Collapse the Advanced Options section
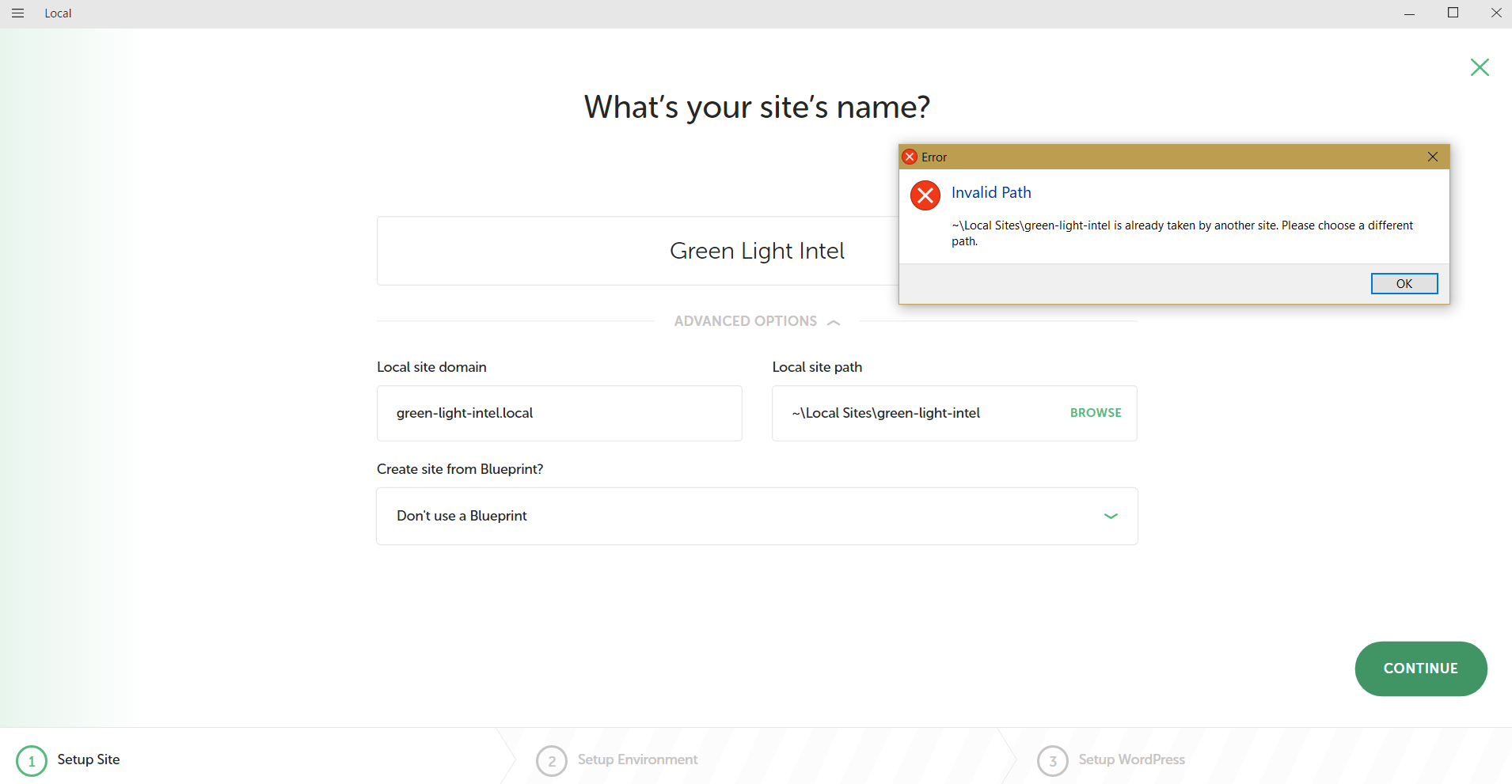 (757, 321)
